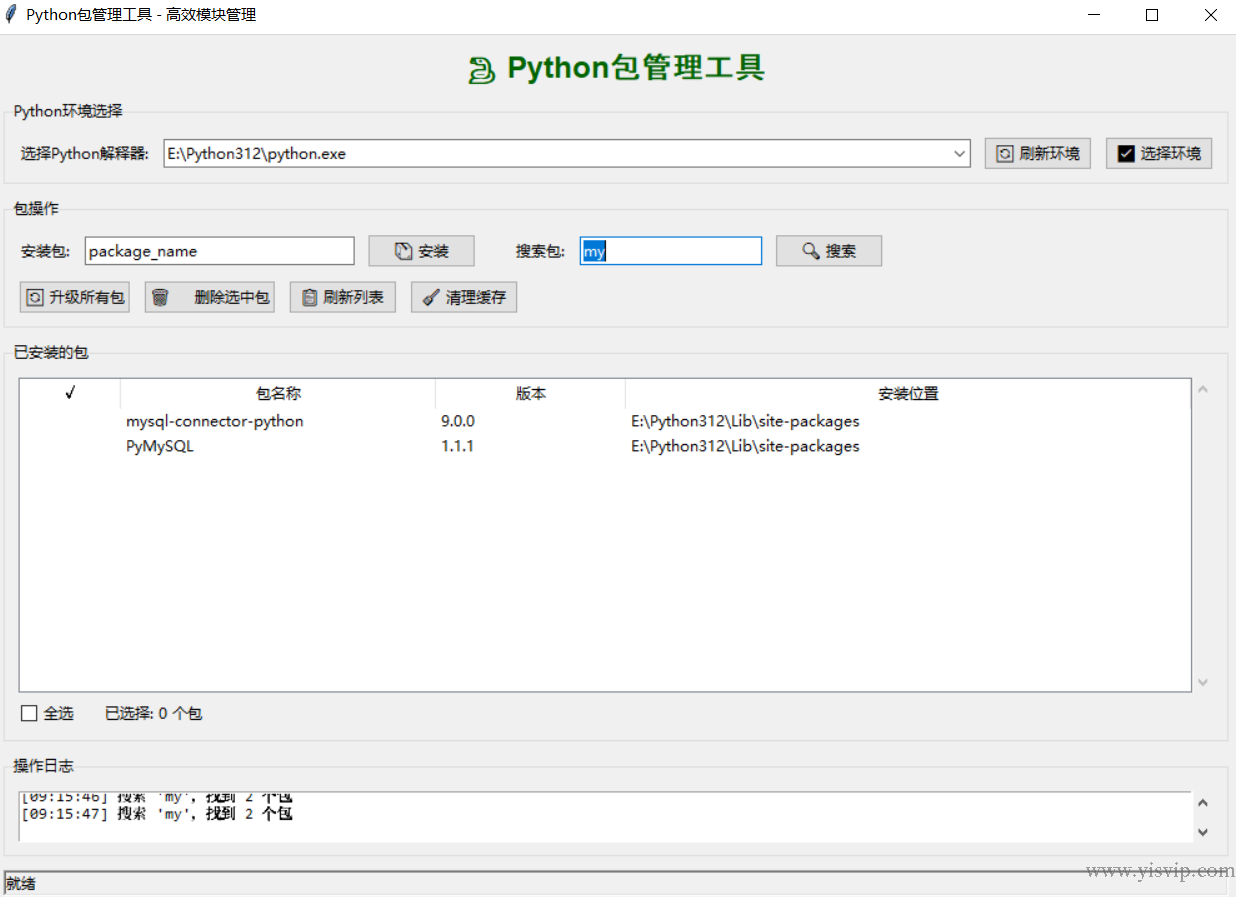This screenshot has height=897, width=1236.
Task: Click the checkmark column header in package list
Action: 67,393
